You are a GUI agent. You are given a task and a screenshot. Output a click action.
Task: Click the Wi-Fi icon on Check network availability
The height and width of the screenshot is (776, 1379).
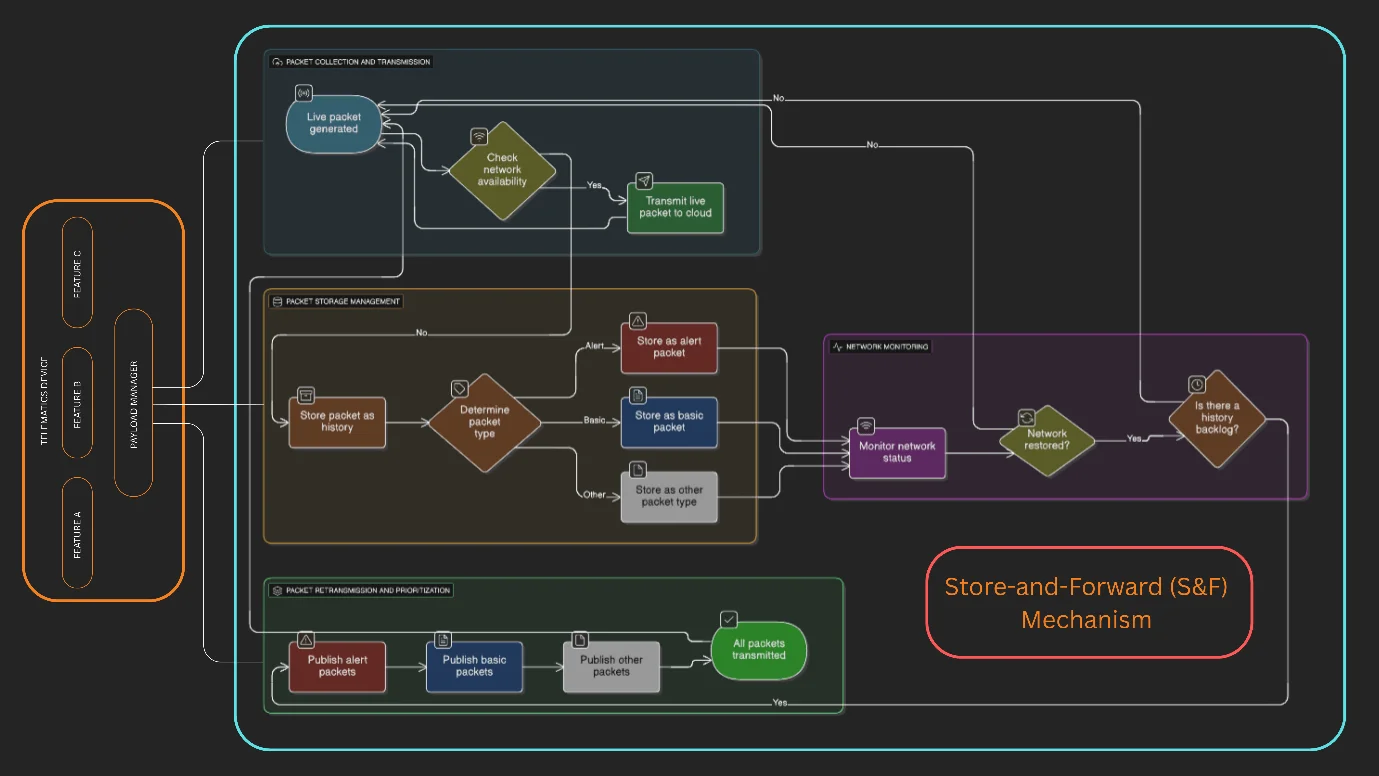point(479,137)
